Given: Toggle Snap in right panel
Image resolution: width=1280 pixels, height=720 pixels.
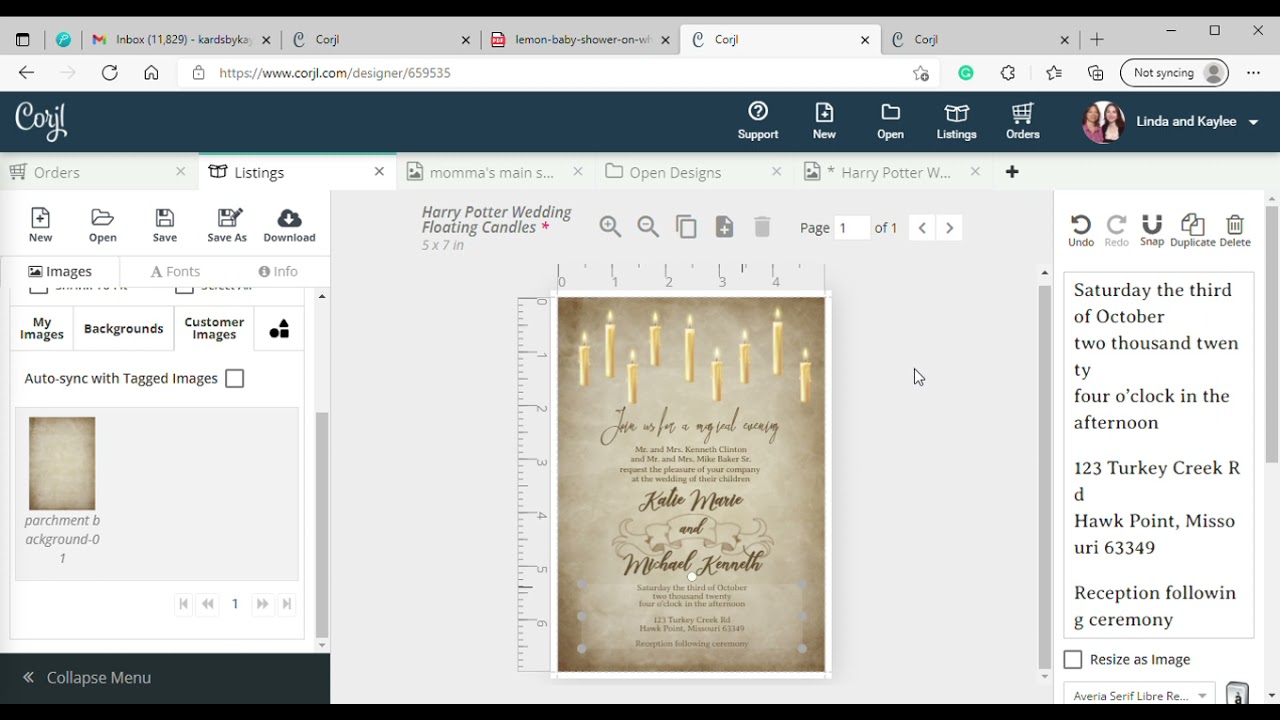Looking at the screenshot, I should (1152, 230).
